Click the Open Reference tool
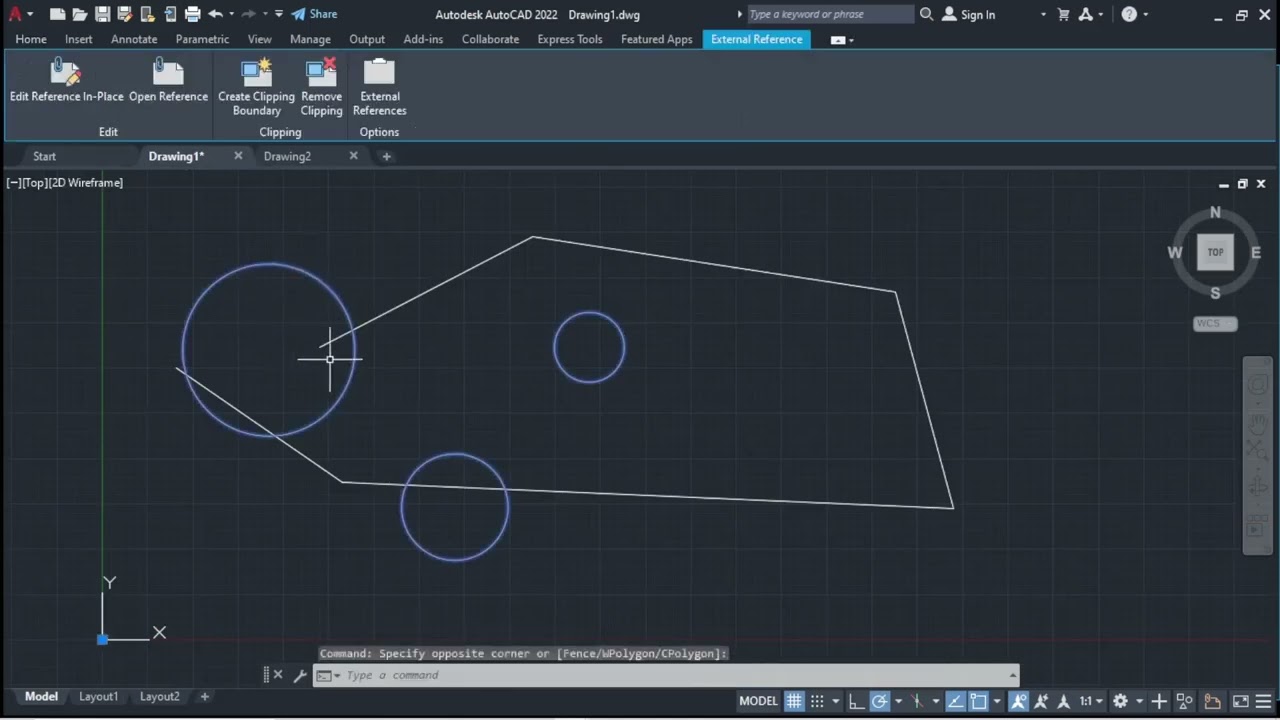This screenshot has width=1280, height=720. pos(168,80)
